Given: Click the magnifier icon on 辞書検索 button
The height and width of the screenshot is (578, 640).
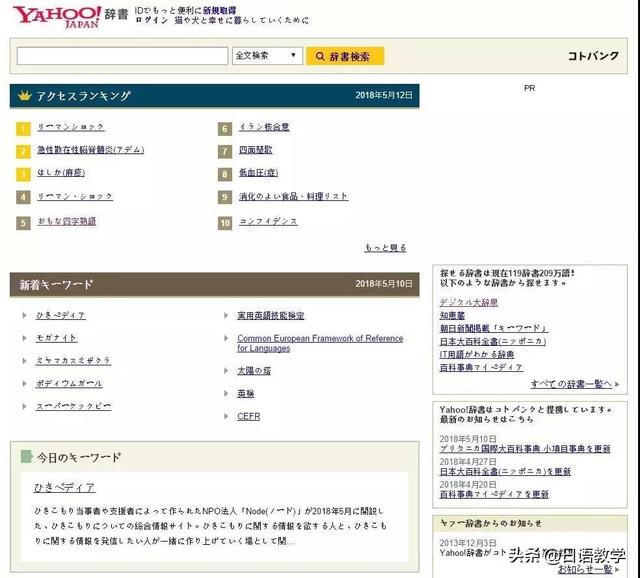Looking at the screenshot, I should coord(320,56).
